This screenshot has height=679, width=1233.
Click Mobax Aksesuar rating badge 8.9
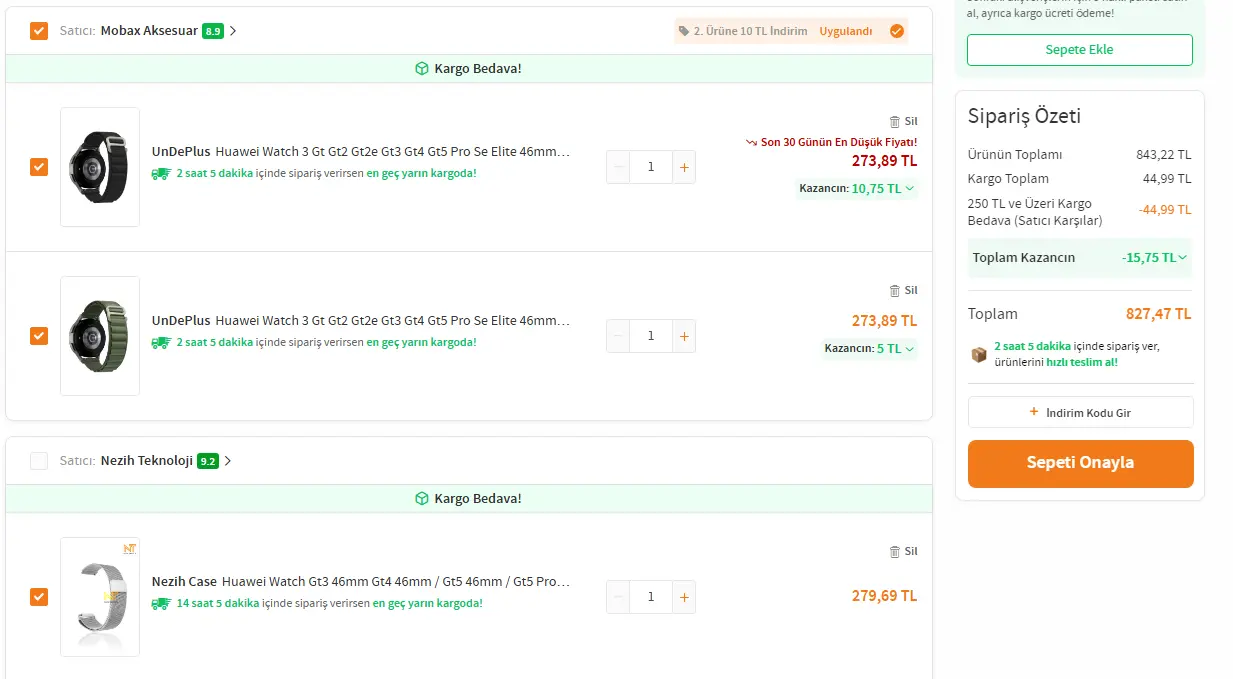[213, 31]
